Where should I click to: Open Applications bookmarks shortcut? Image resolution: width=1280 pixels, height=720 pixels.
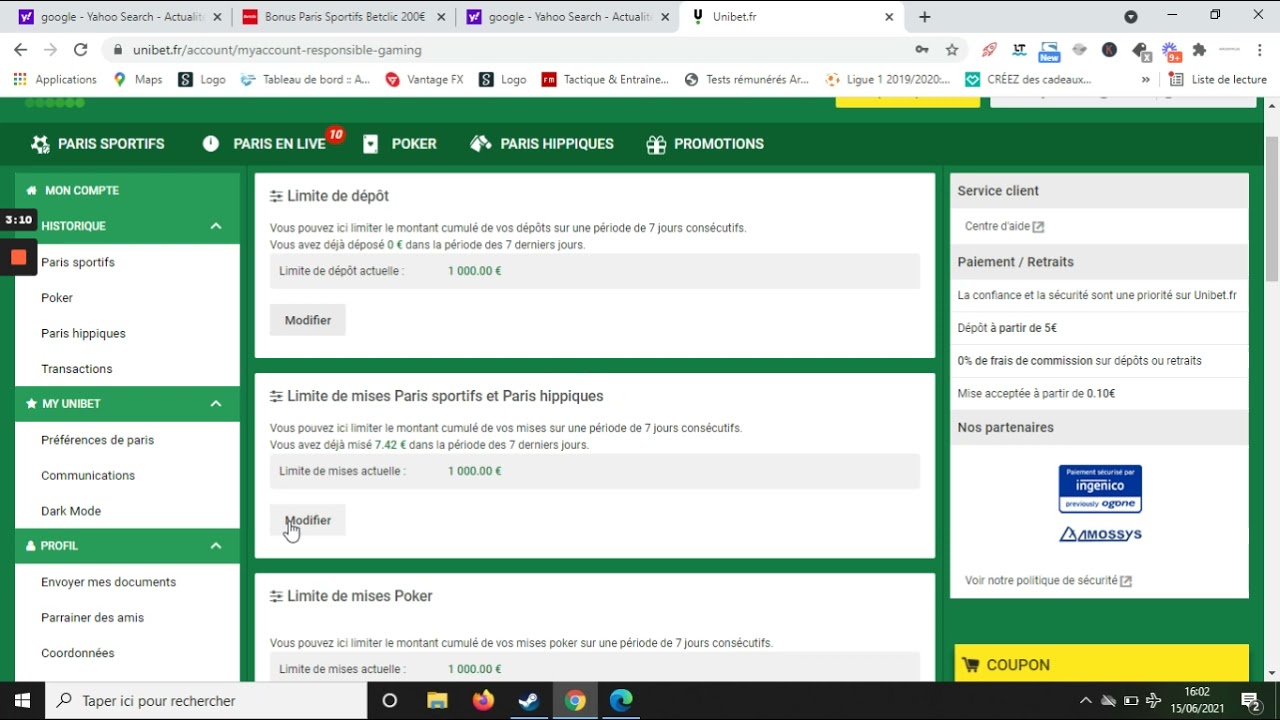coord(55,80)
